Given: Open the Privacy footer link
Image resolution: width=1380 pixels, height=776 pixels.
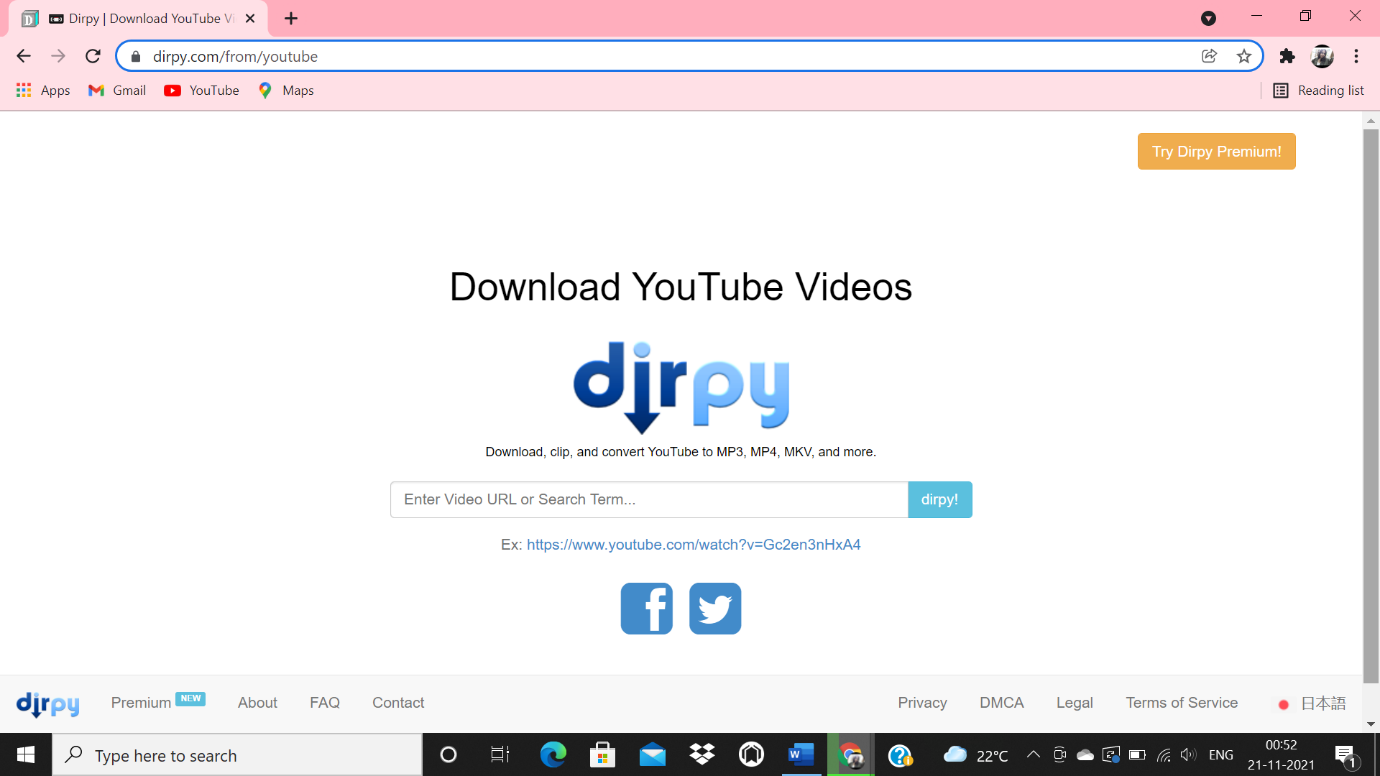Looking at the screenshot, I should coord(922,703).
